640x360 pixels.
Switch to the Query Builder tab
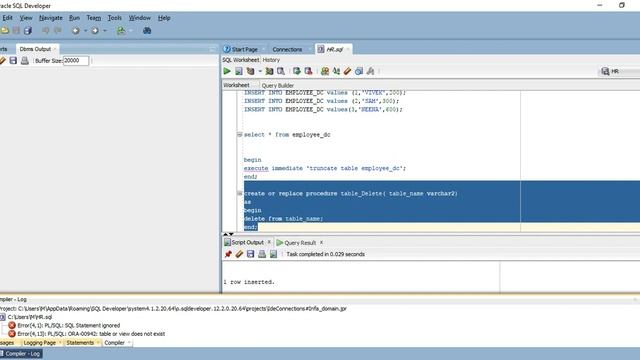278,85
